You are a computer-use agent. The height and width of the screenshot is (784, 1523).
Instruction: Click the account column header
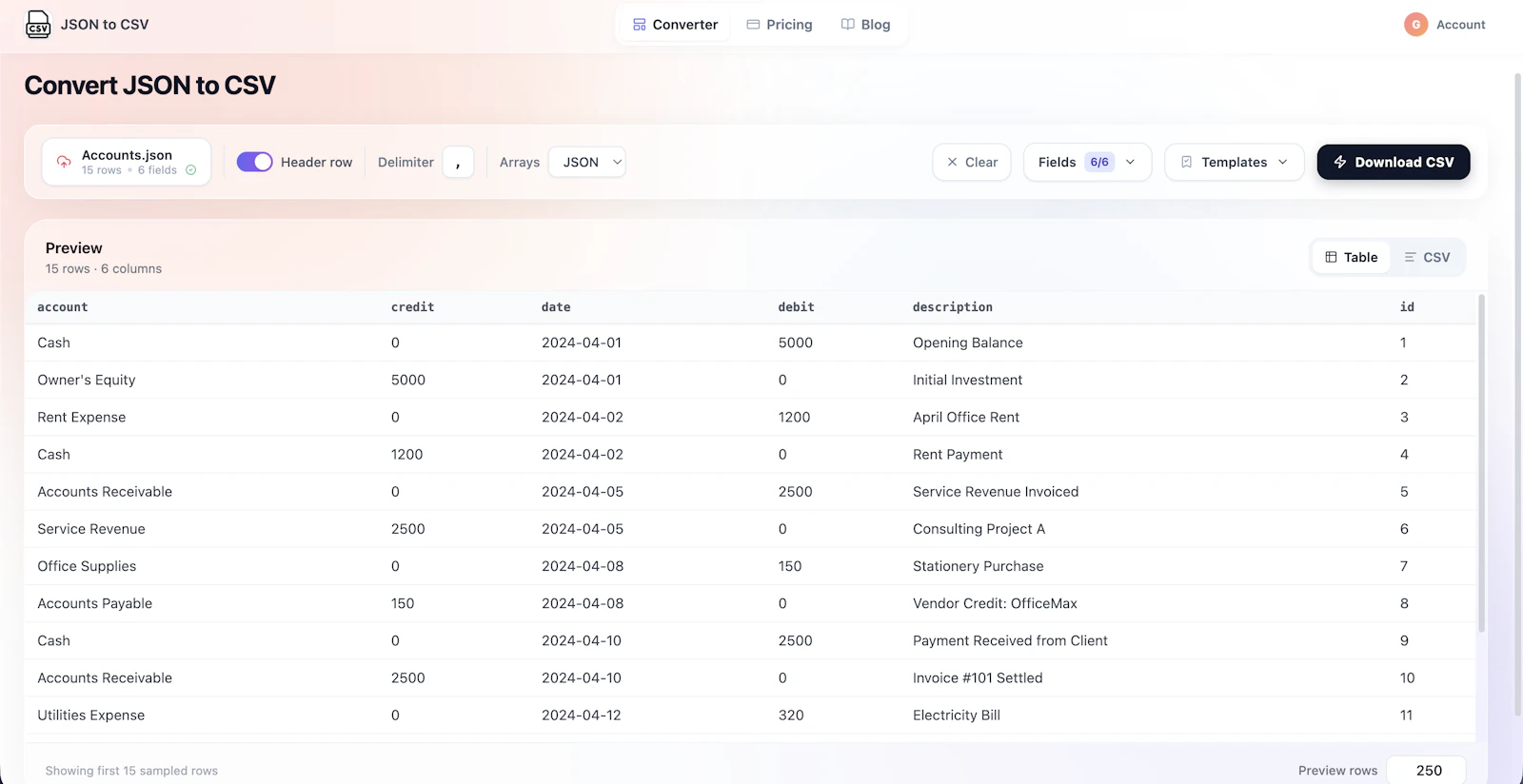tap(63, 307)
